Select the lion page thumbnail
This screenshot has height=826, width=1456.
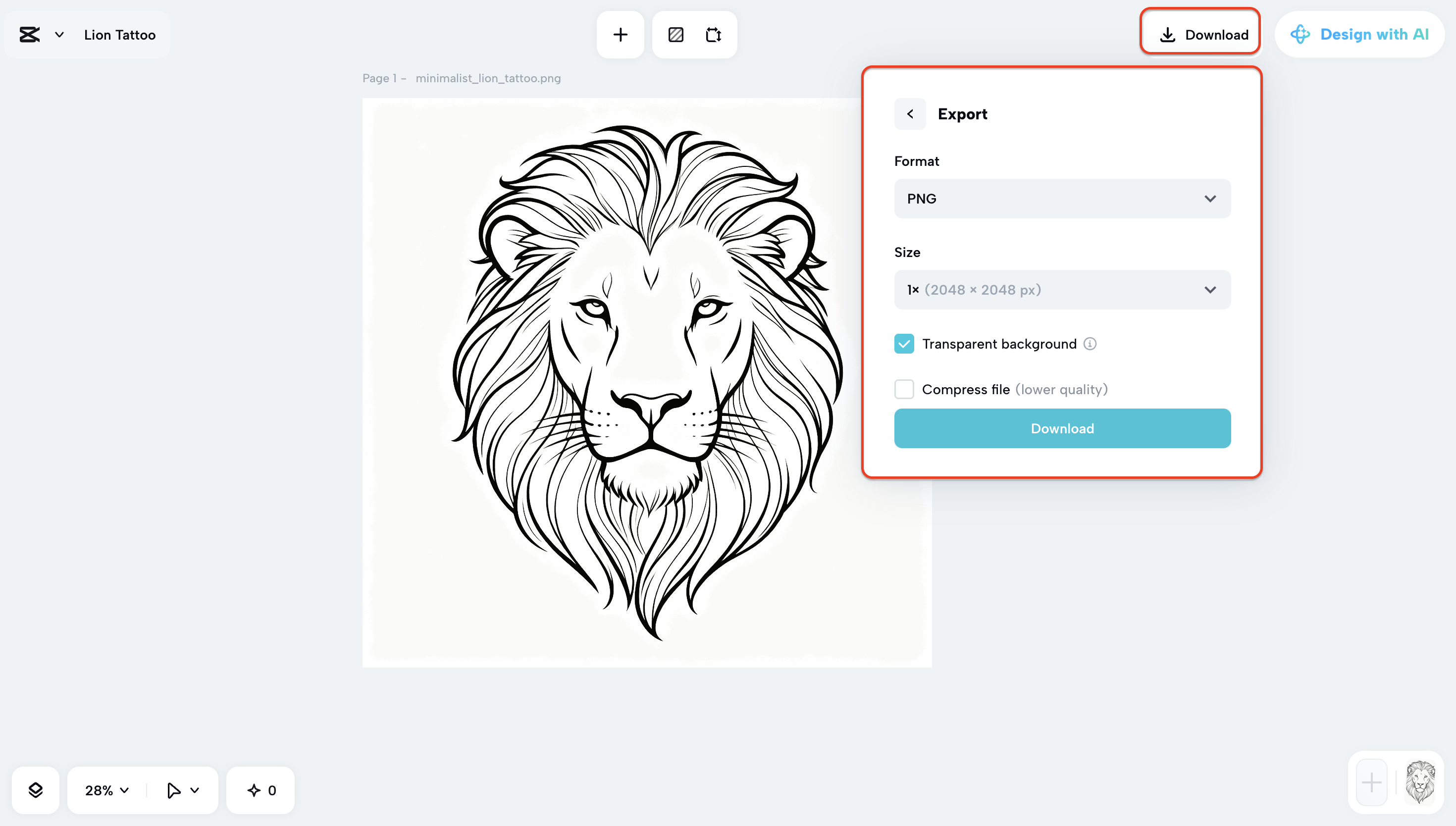(x=1420, y=782)
